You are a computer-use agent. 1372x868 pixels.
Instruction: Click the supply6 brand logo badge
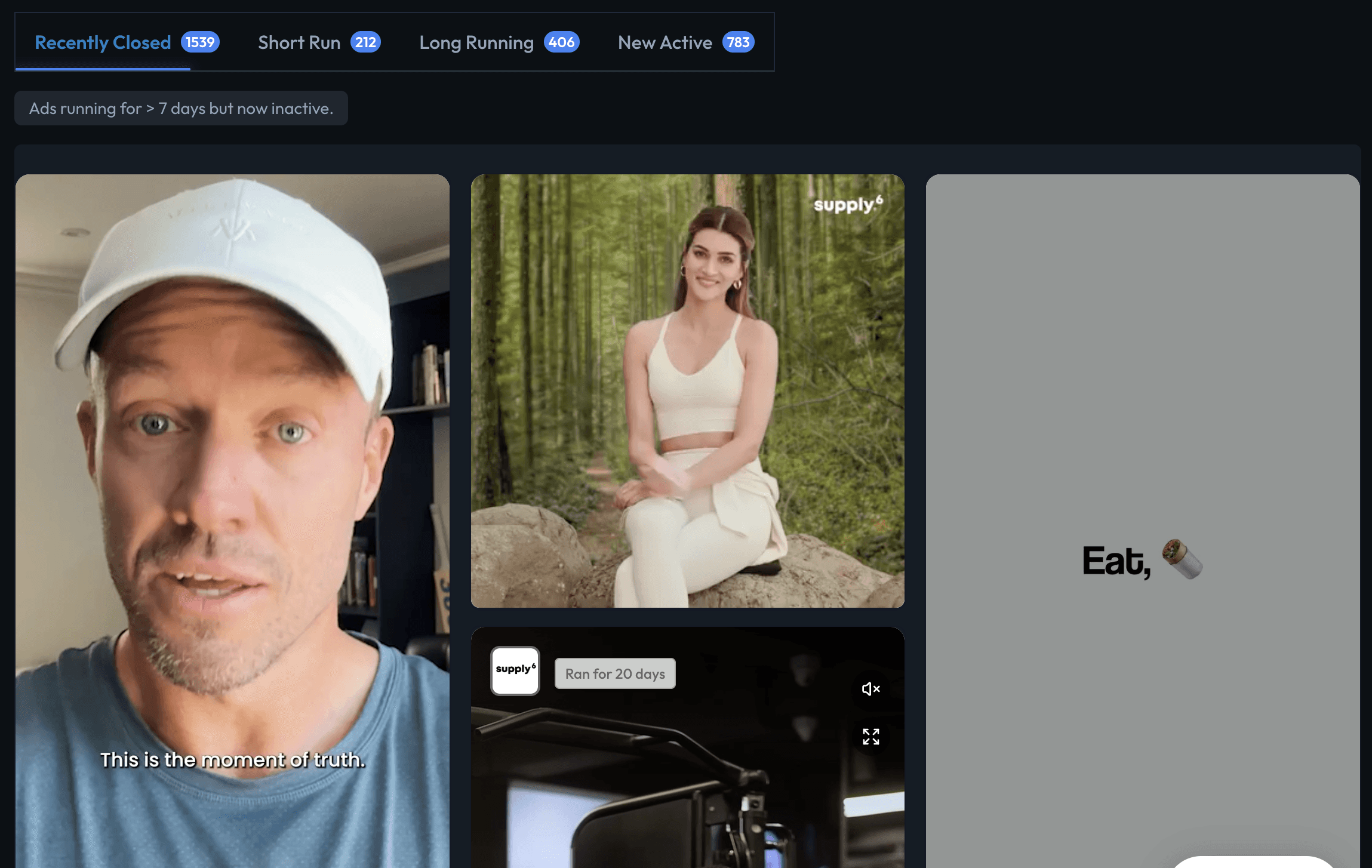(515, 670)
